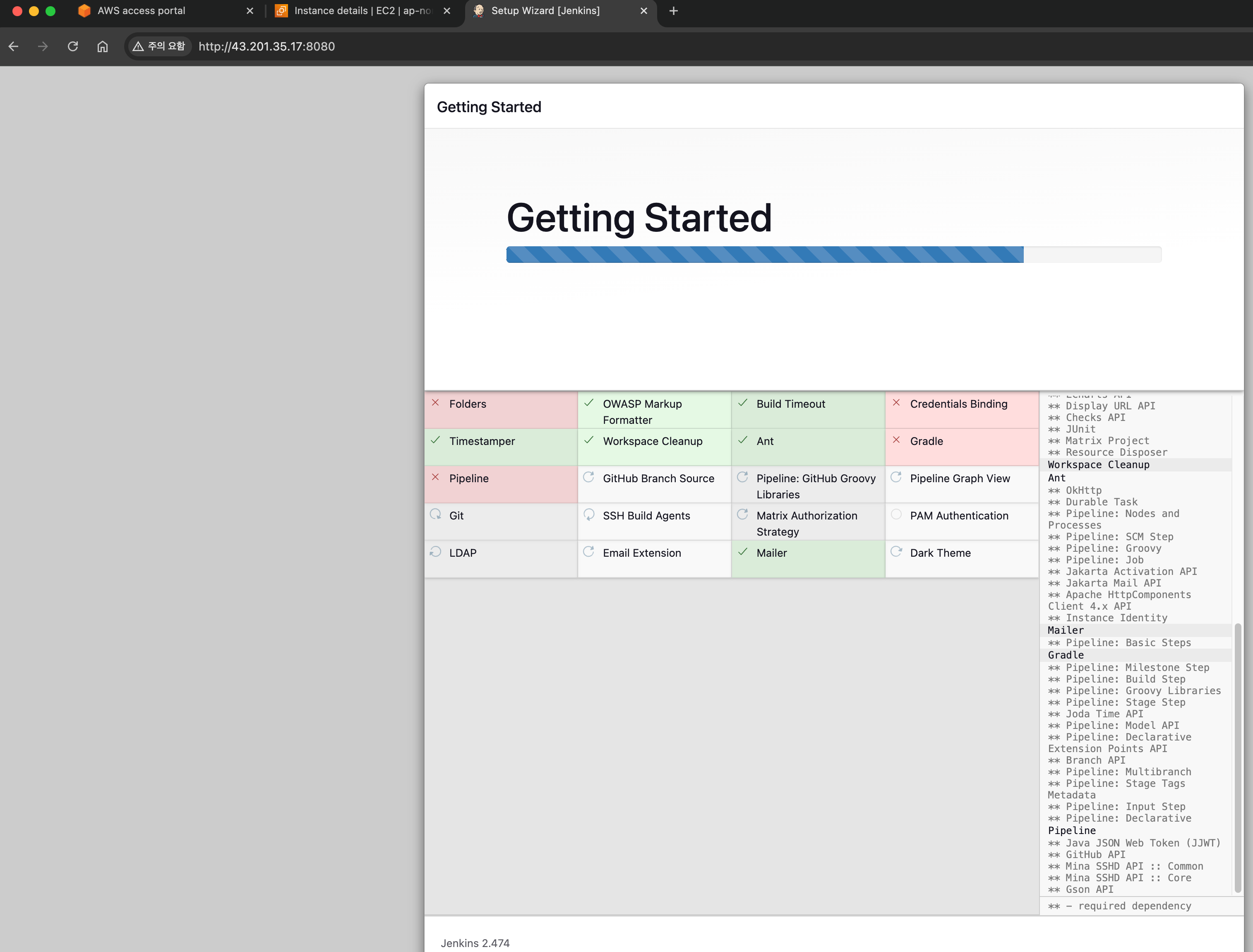Click the checkmark icon beside Ant plugin
This screenshot has height=952, width=1253.
[x=743, y=440]
